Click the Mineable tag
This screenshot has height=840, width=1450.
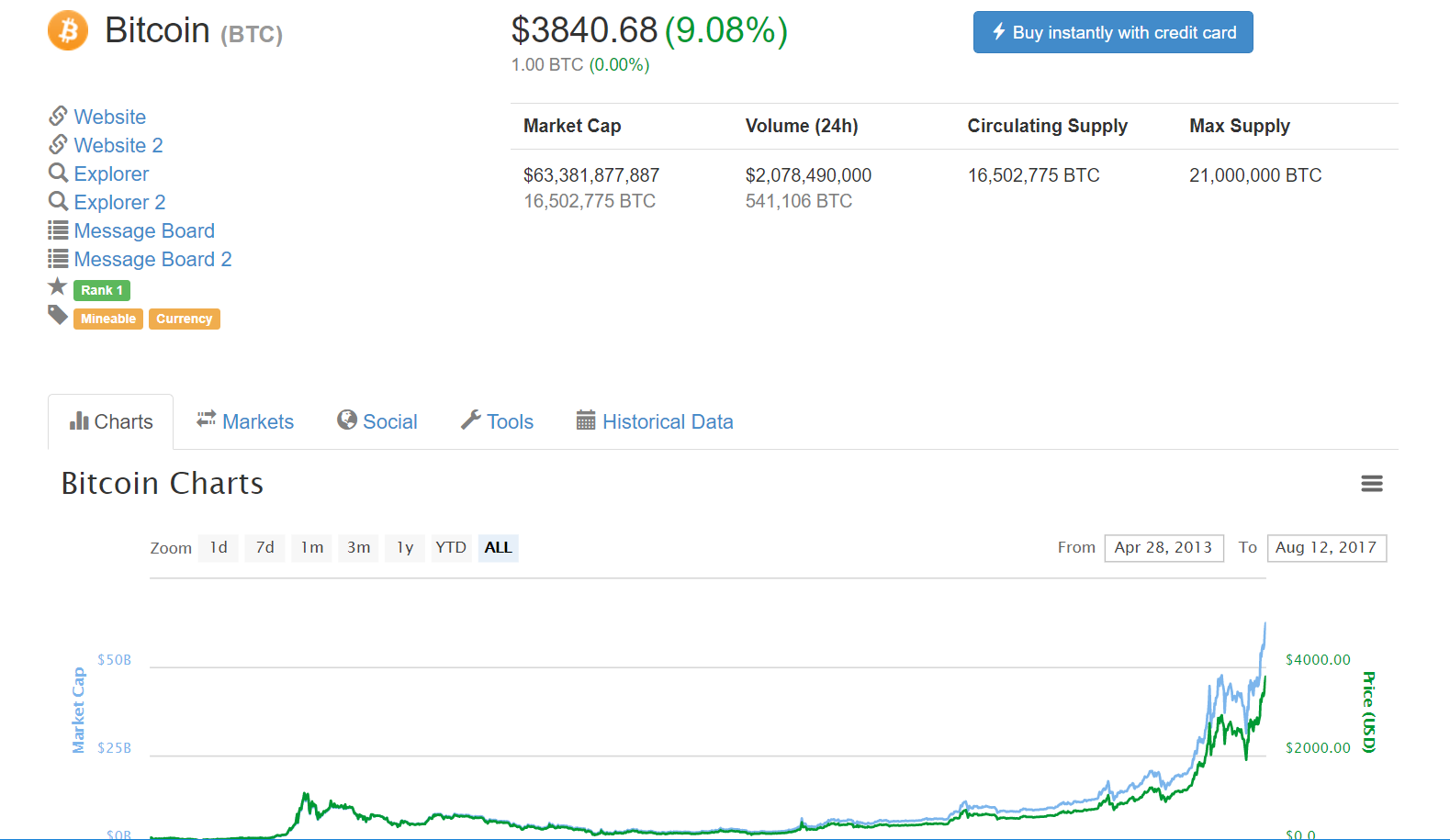(108, 319)
